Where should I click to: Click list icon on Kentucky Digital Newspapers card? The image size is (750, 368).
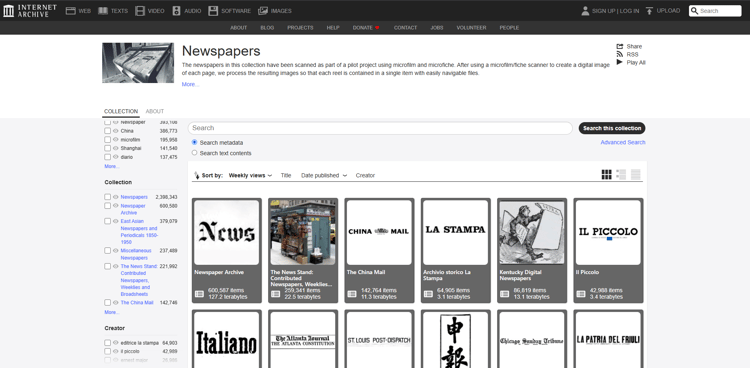504,294
